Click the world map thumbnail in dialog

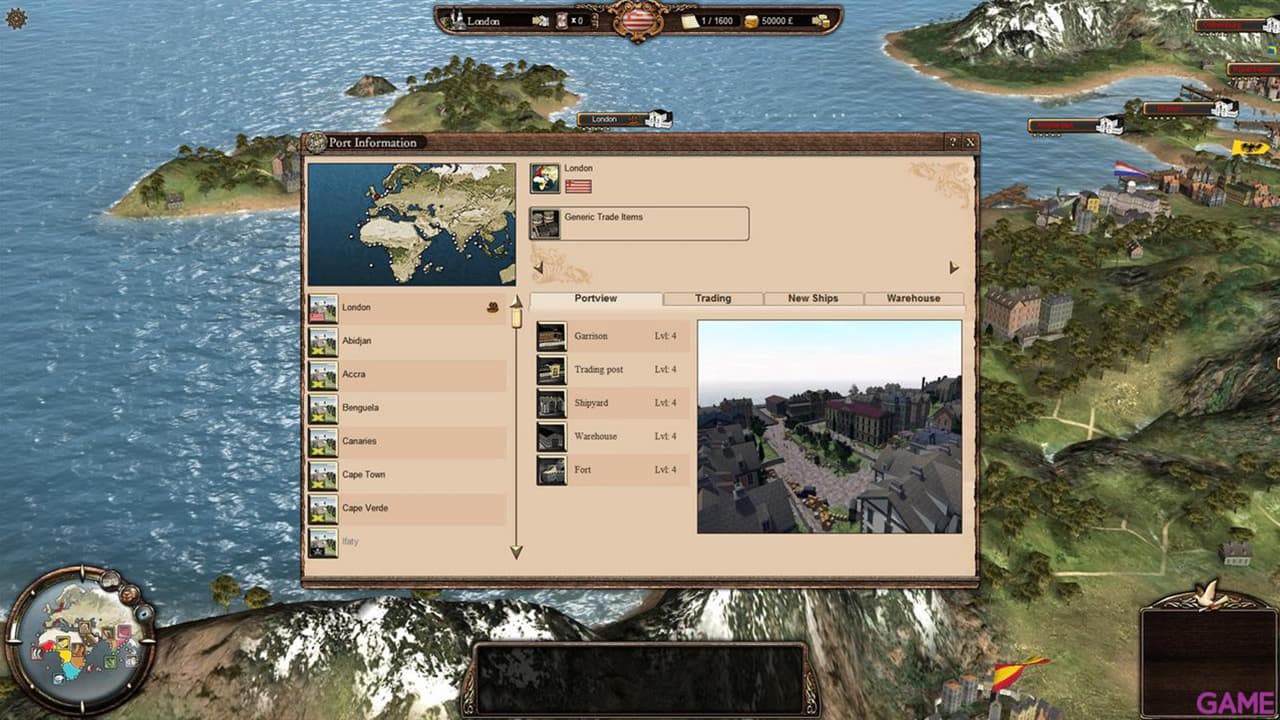[412, 224]
